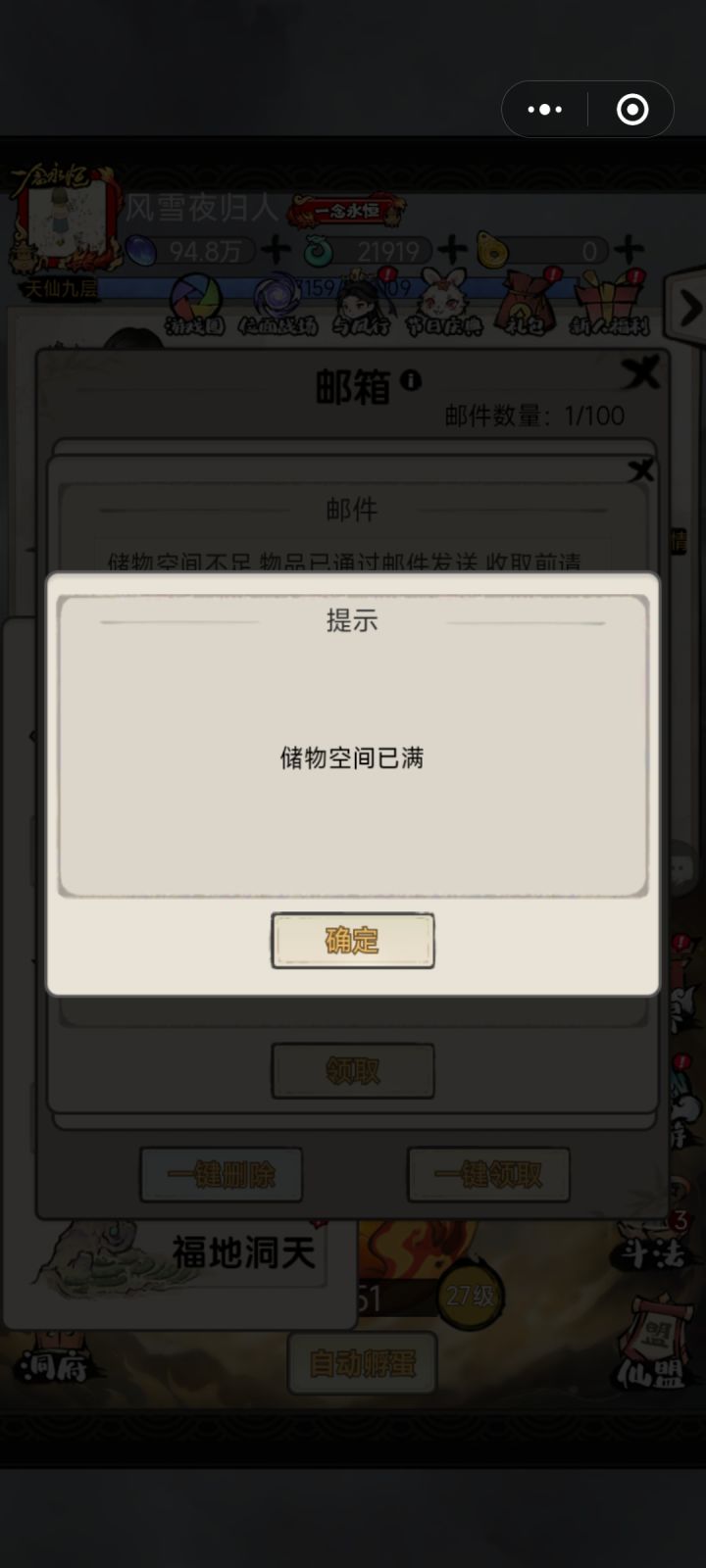Click the 领取 claim button
706x1568 pixels.
point(352,1071)
